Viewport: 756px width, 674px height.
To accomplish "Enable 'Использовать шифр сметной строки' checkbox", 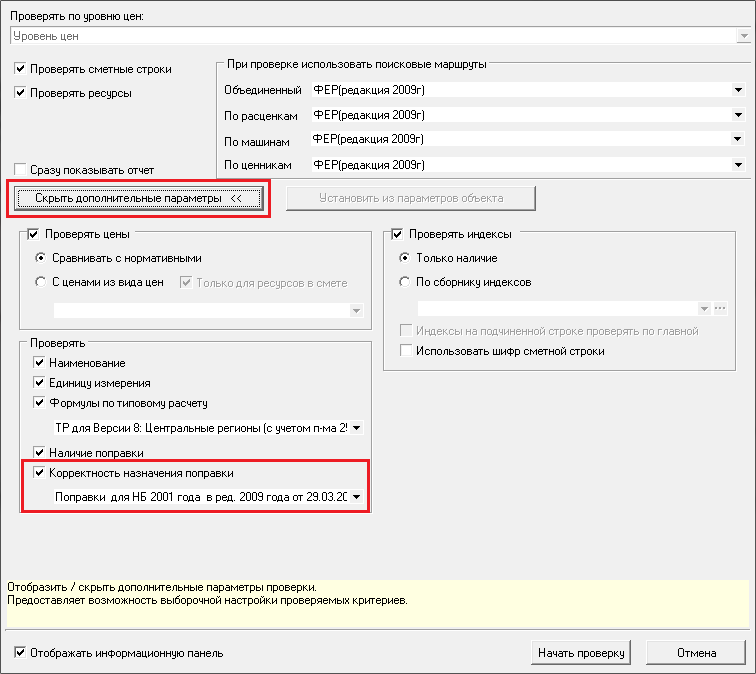I will (405, 351).
